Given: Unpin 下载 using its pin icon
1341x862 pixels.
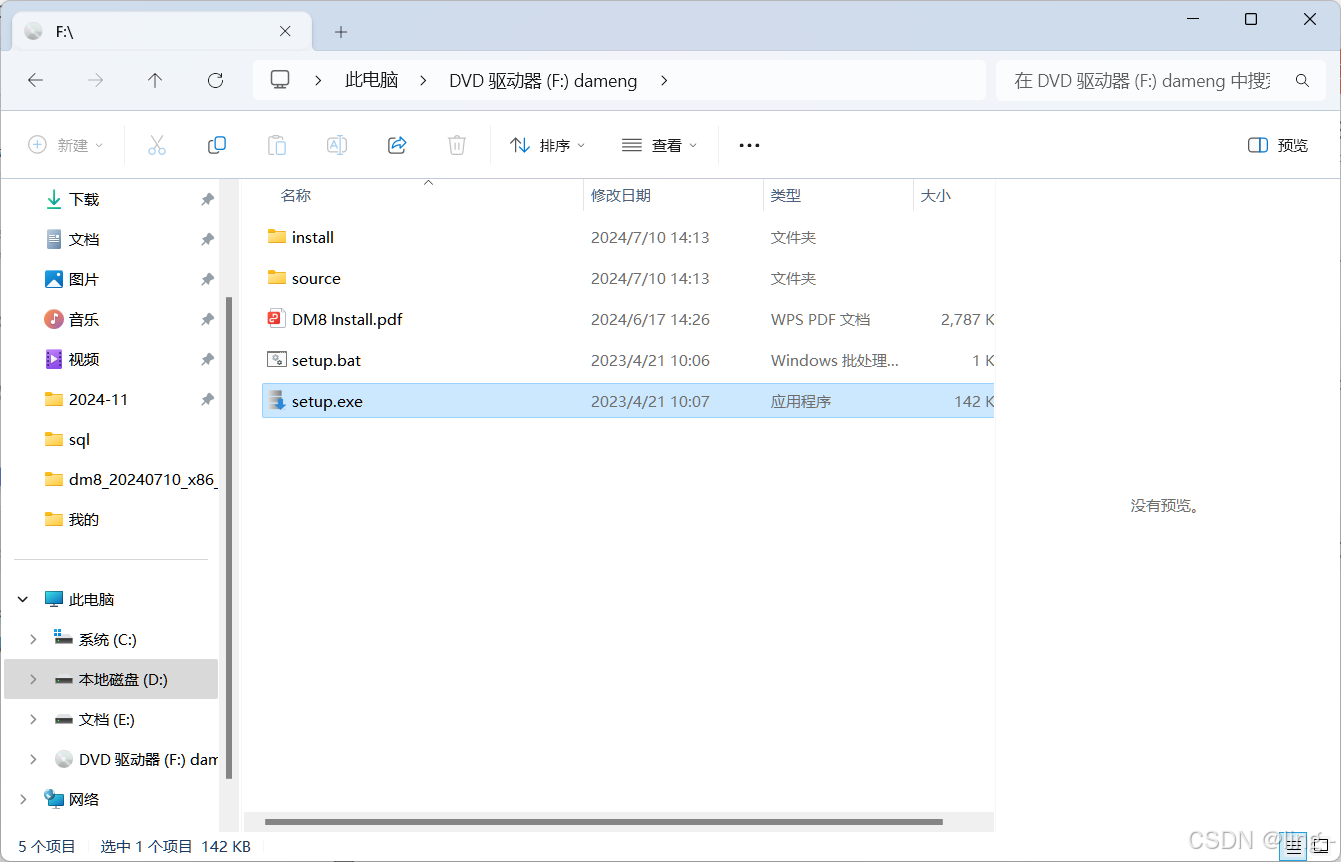Looking at the screenshot, I should [x=207, y=199].
